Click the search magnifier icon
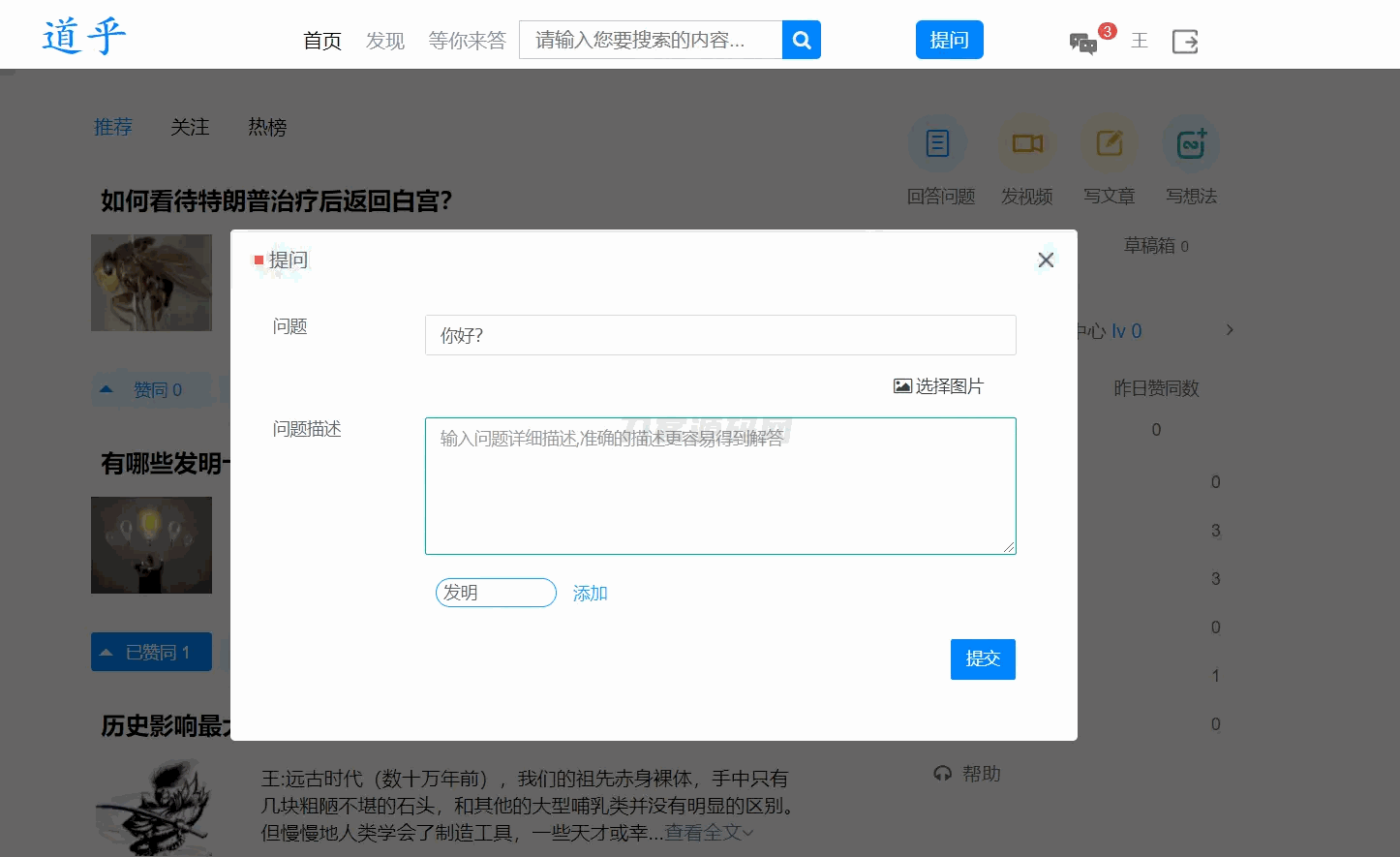Viewport: 1400px width, 857px height. coord(801,40)
